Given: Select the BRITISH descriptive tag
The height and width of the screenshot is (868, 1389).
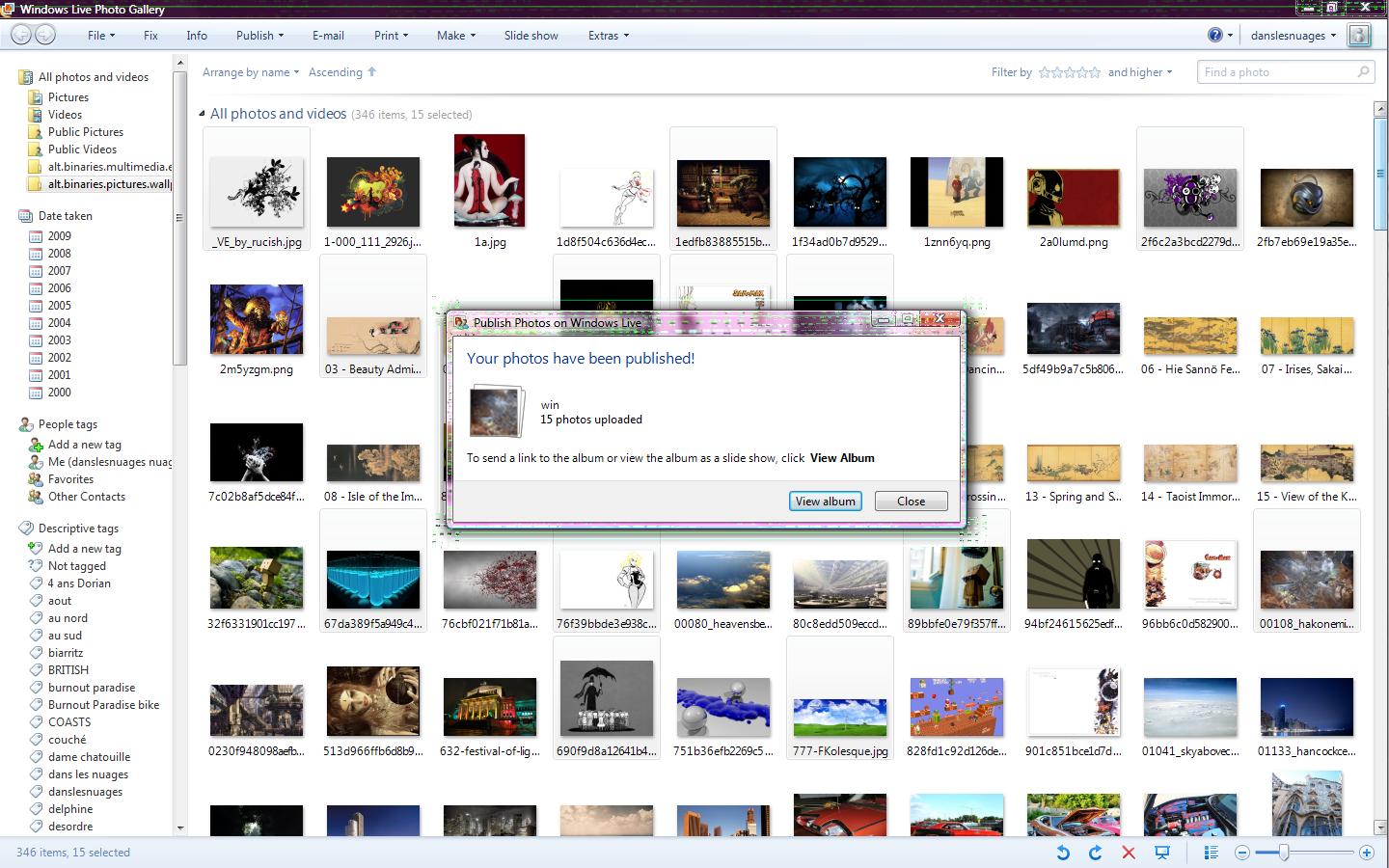Looking at the screenshot, I should [68, 670].
